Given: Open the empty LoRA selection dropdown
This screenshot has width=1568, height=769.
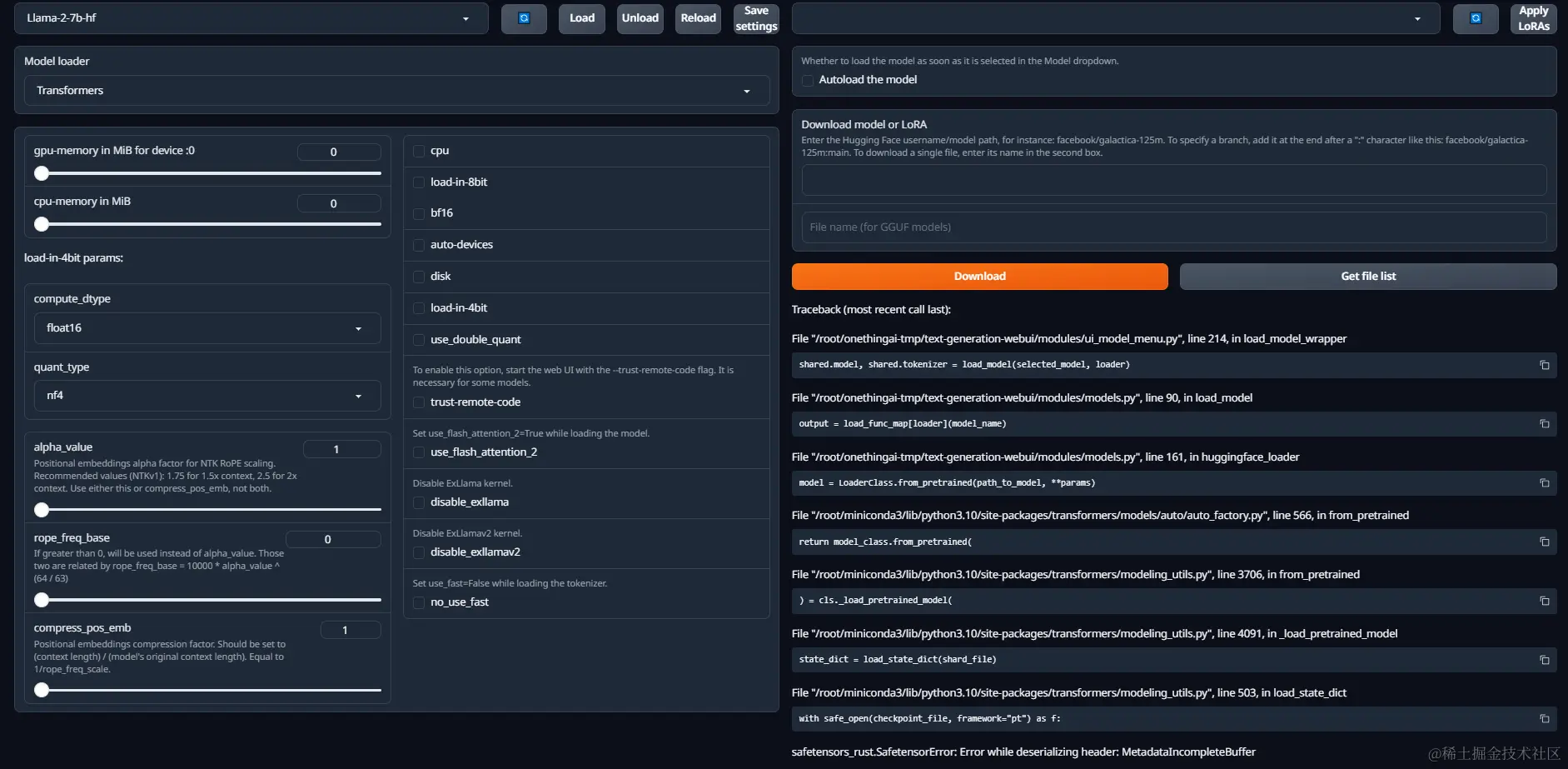Looking at the screenshot, I should click(1116, 18).
